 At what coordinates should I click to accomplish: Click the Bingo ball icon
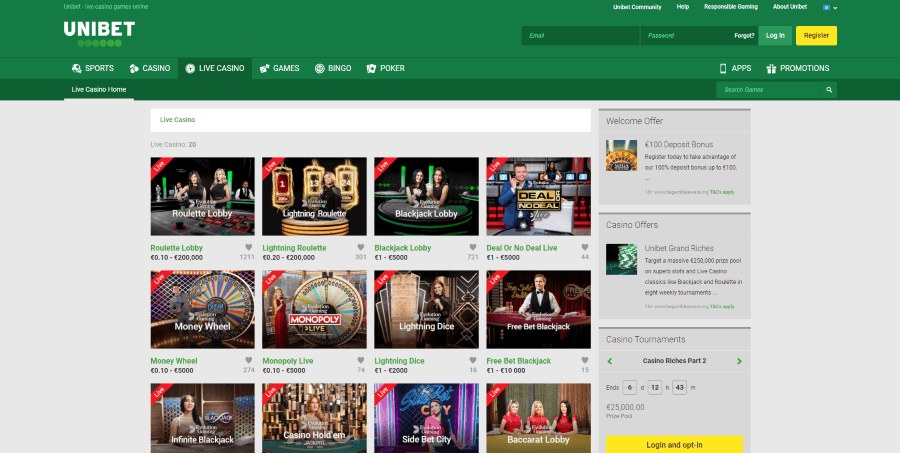coord(320,68)
